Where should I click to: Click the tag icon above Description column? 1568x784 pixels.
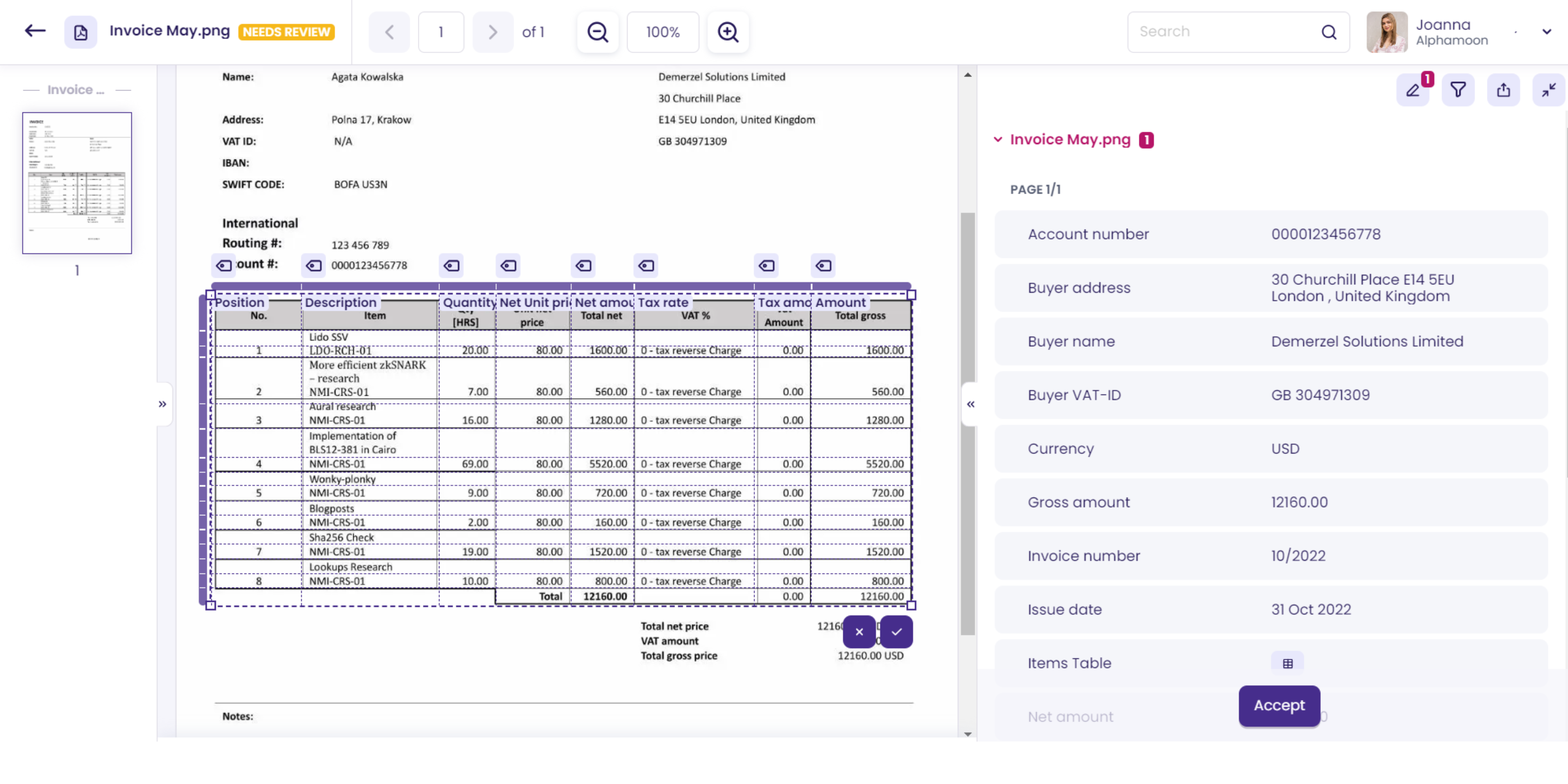[314, 265]
